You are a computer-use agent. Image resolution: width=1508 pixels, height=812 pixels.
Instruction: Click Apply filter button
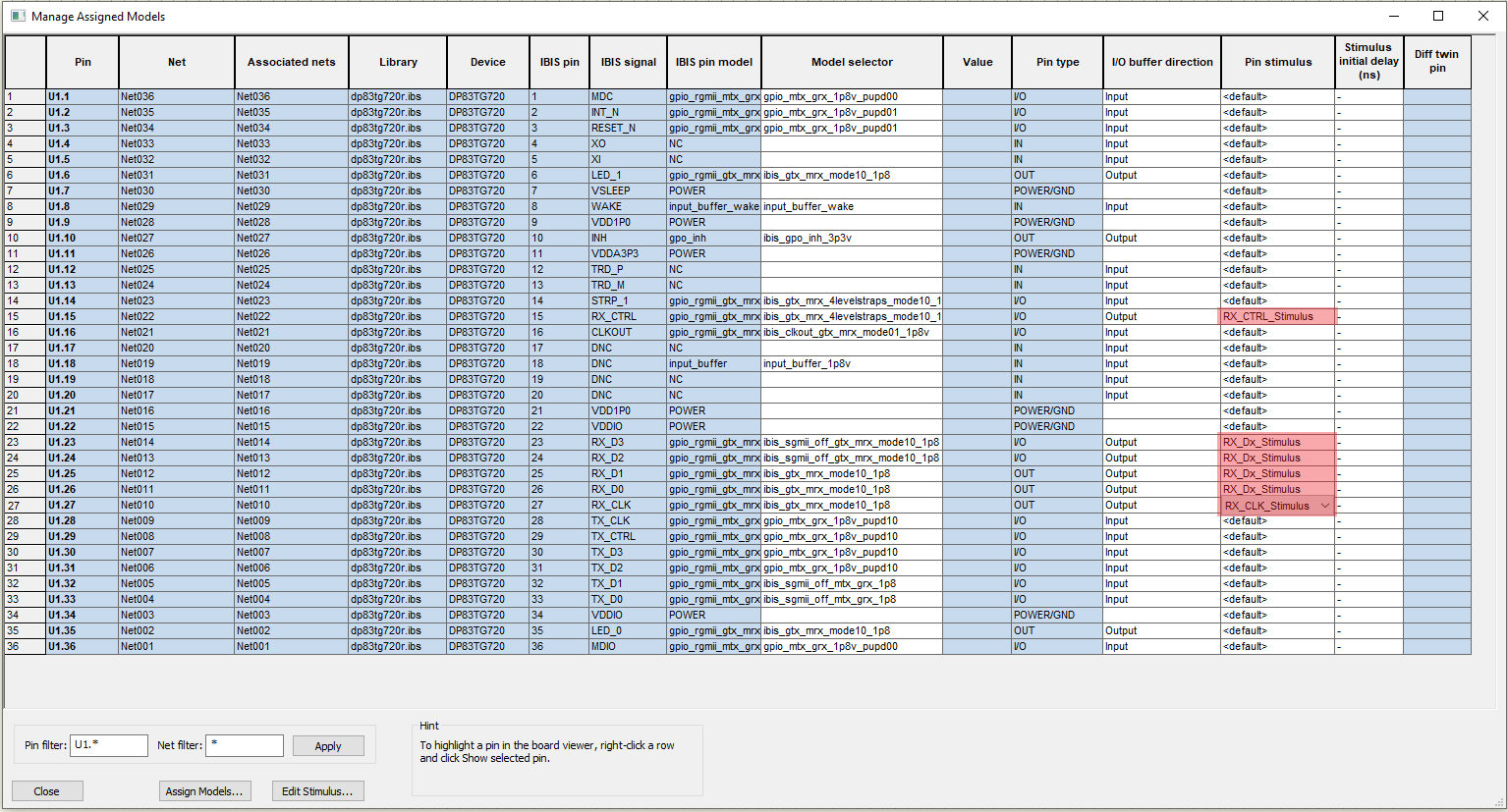(328, 746)
